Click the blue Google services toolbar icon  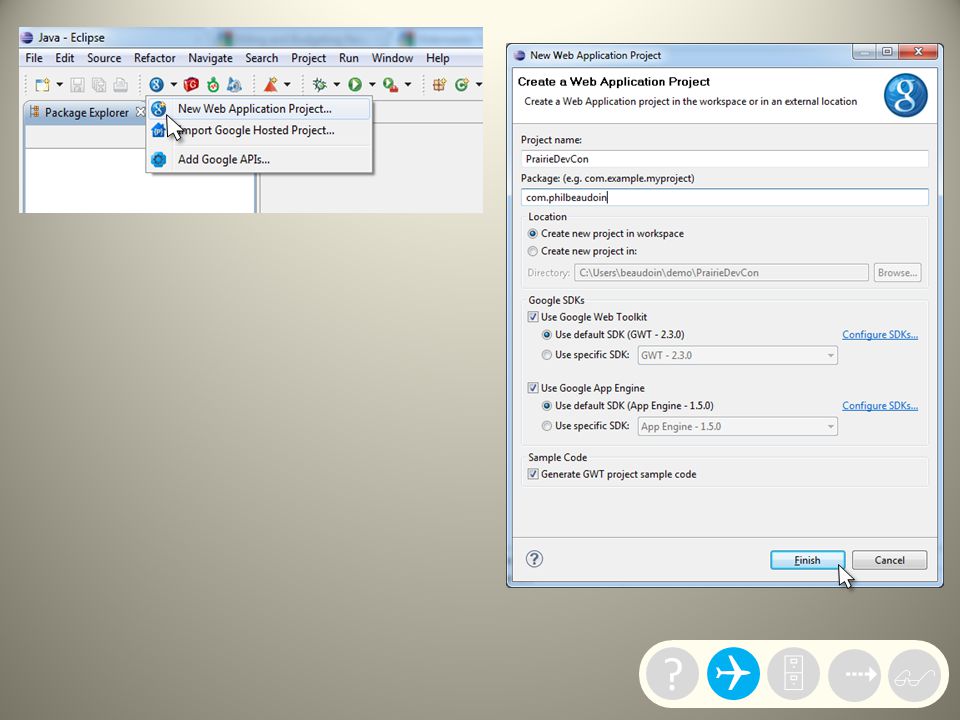pyautogui.click(x=157, y=84)
